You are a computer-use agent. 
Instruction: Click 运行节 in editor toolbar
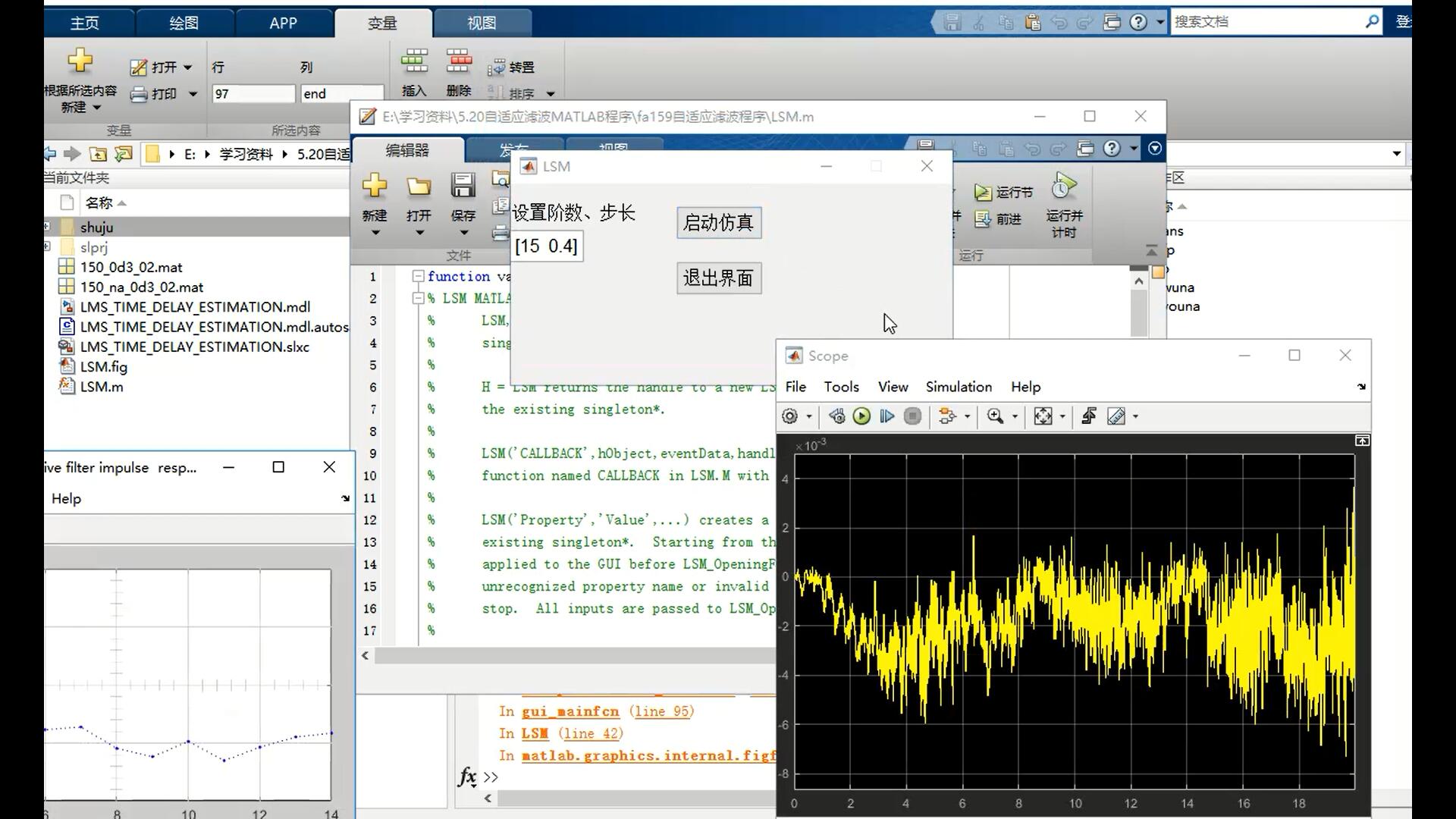1003,193
